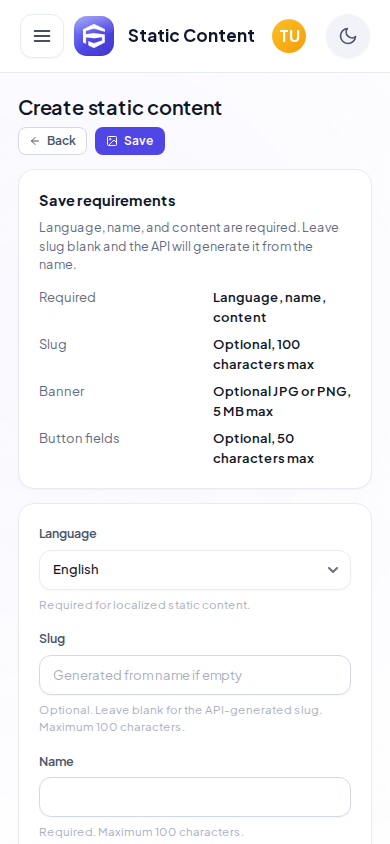This screenshot has width=390, height=844.
Task: Save the static content
Action: pos(130,141)
